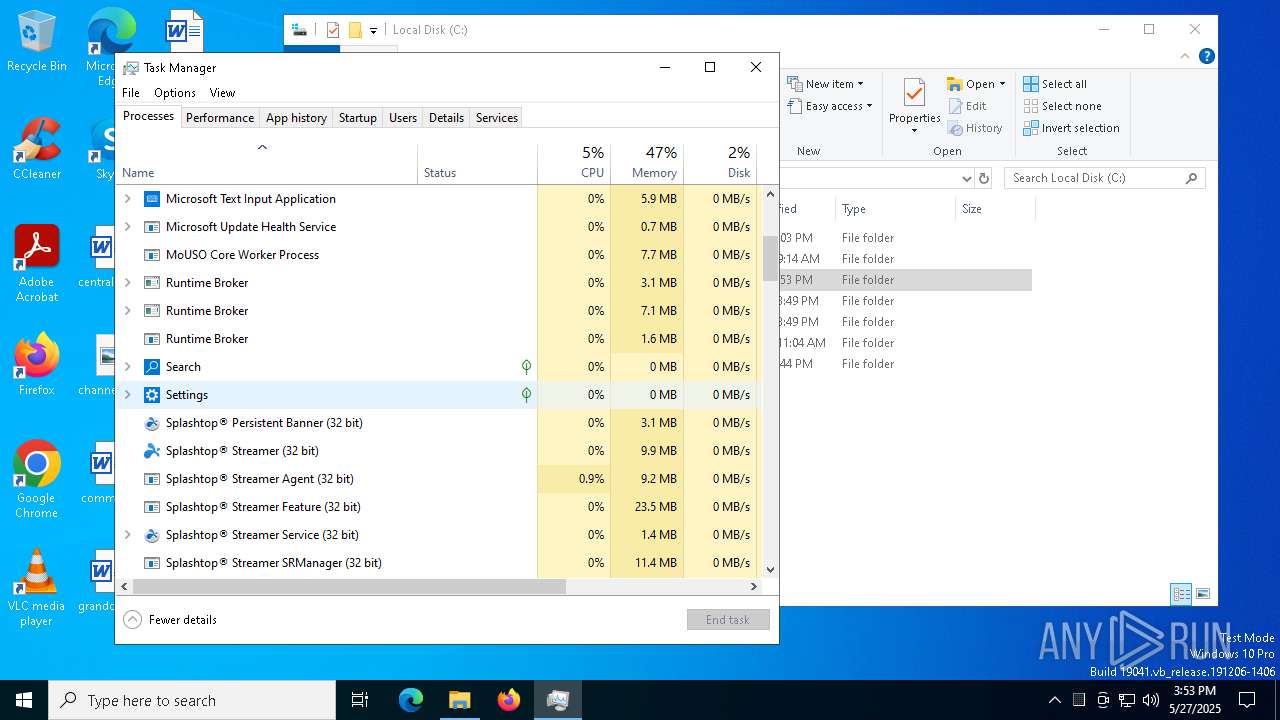Open Firefox from the taskbar

(508, 700)
